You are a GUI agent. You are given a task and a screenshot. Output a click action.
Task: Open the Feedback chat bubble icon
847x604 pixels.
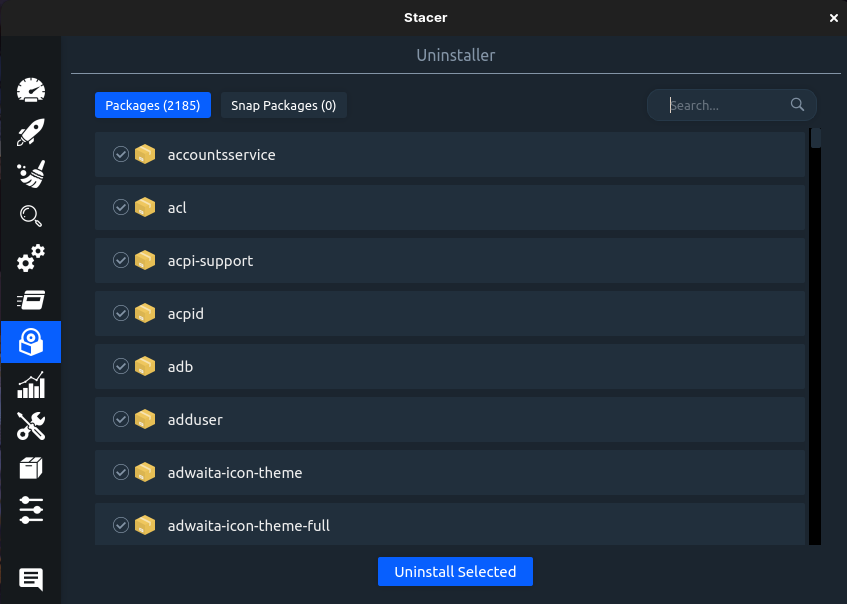tap(31, 578)
